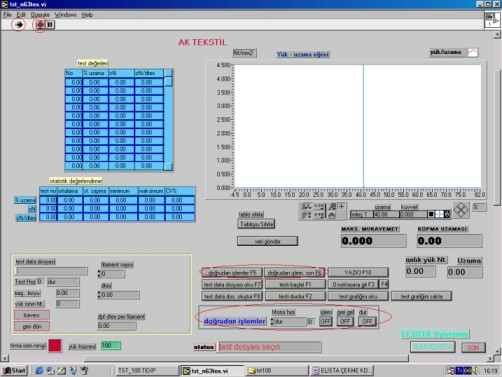Screen dimensions: 502x377
Task: Click the Tabloyu Sıfırla button
Action: click(256, 224)
